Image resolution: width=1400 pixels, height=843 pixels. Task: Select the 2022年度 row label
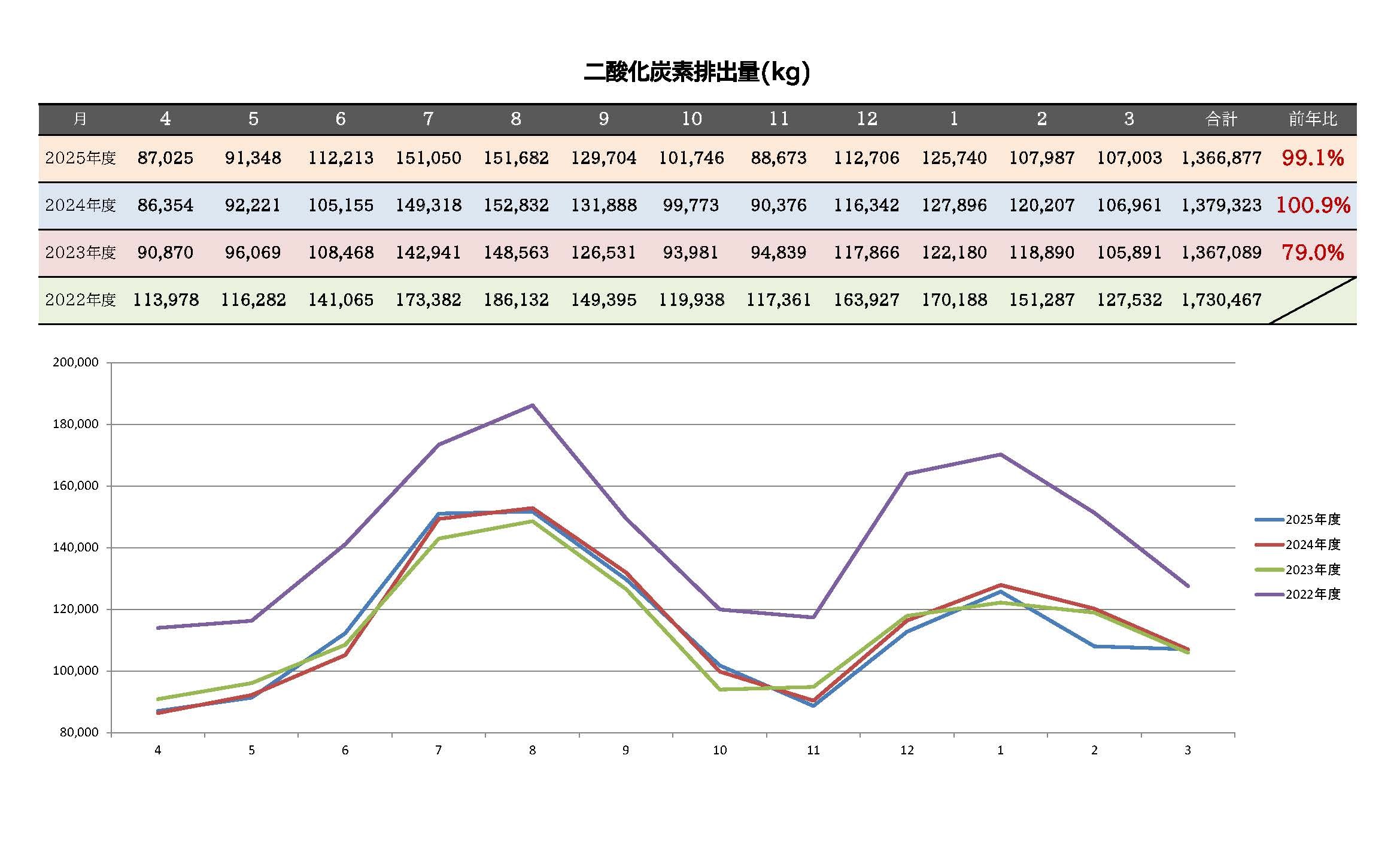pyautogui.click(x=80, y=300)
